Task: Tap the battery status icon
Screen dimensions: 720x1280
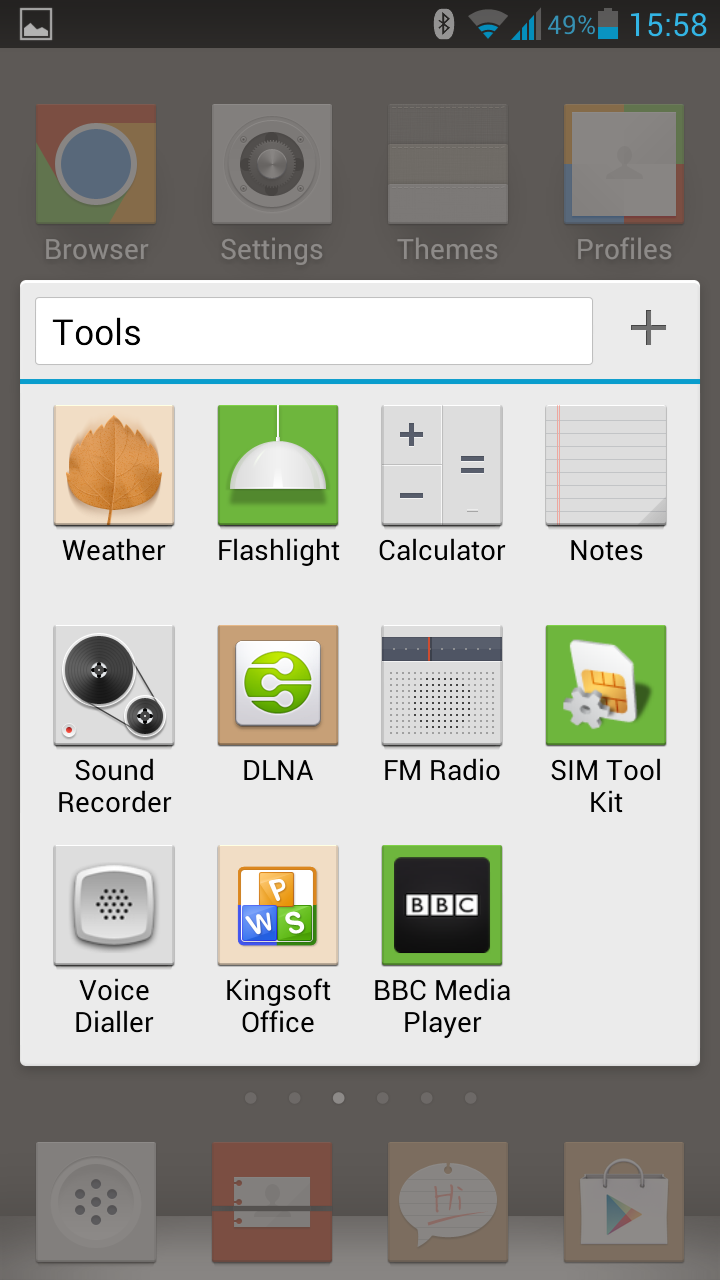Action: click(608, 24)
